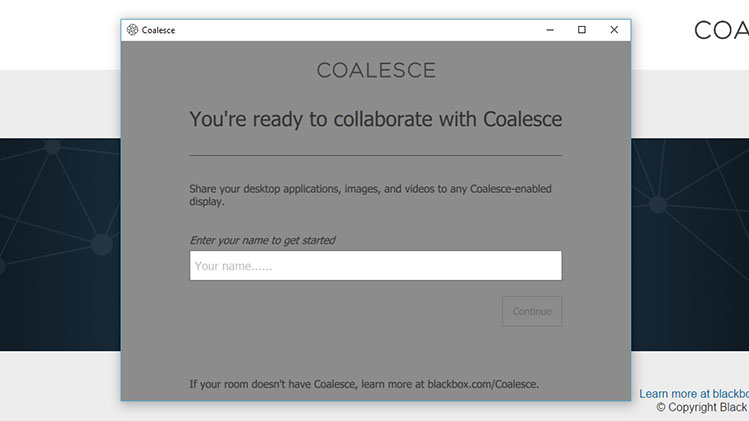Screen dimensions: 749x421
Task: Select the blackbox.com/Coalesce text in the dialog footer
Action: 482,384
